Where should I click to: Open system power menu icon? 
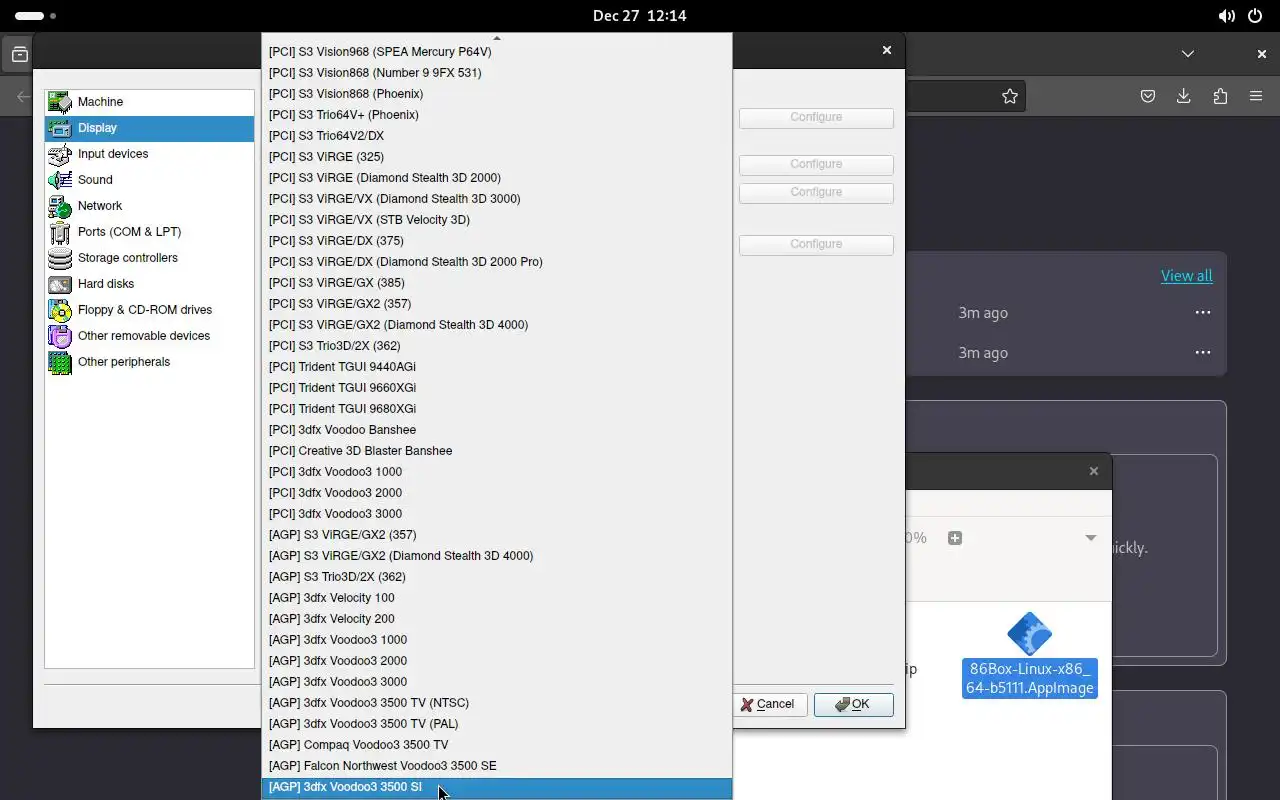click(x=1255, y=16)
